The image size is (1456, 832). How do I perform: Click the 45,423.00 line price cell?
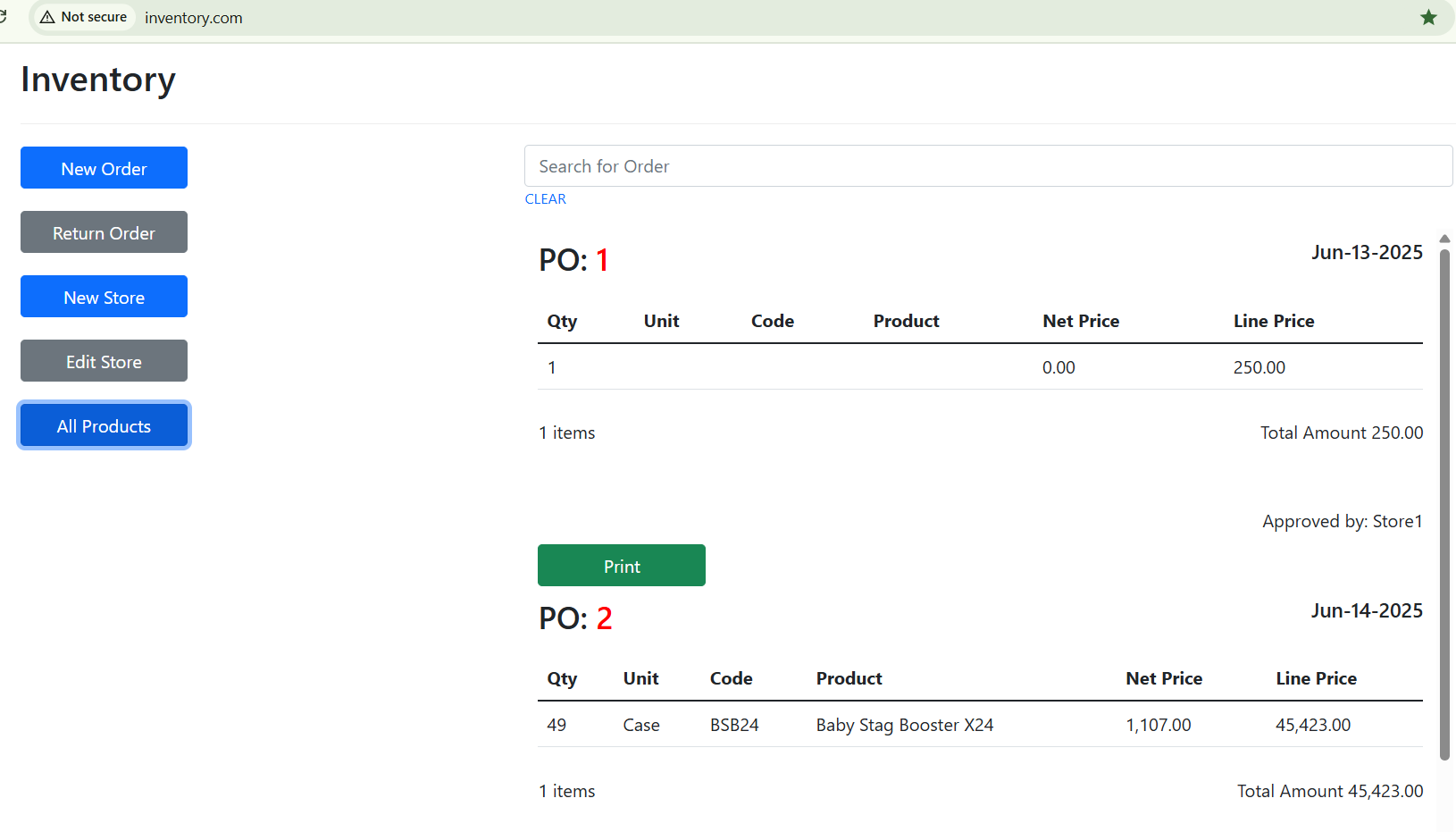[x=1312, y=725]
